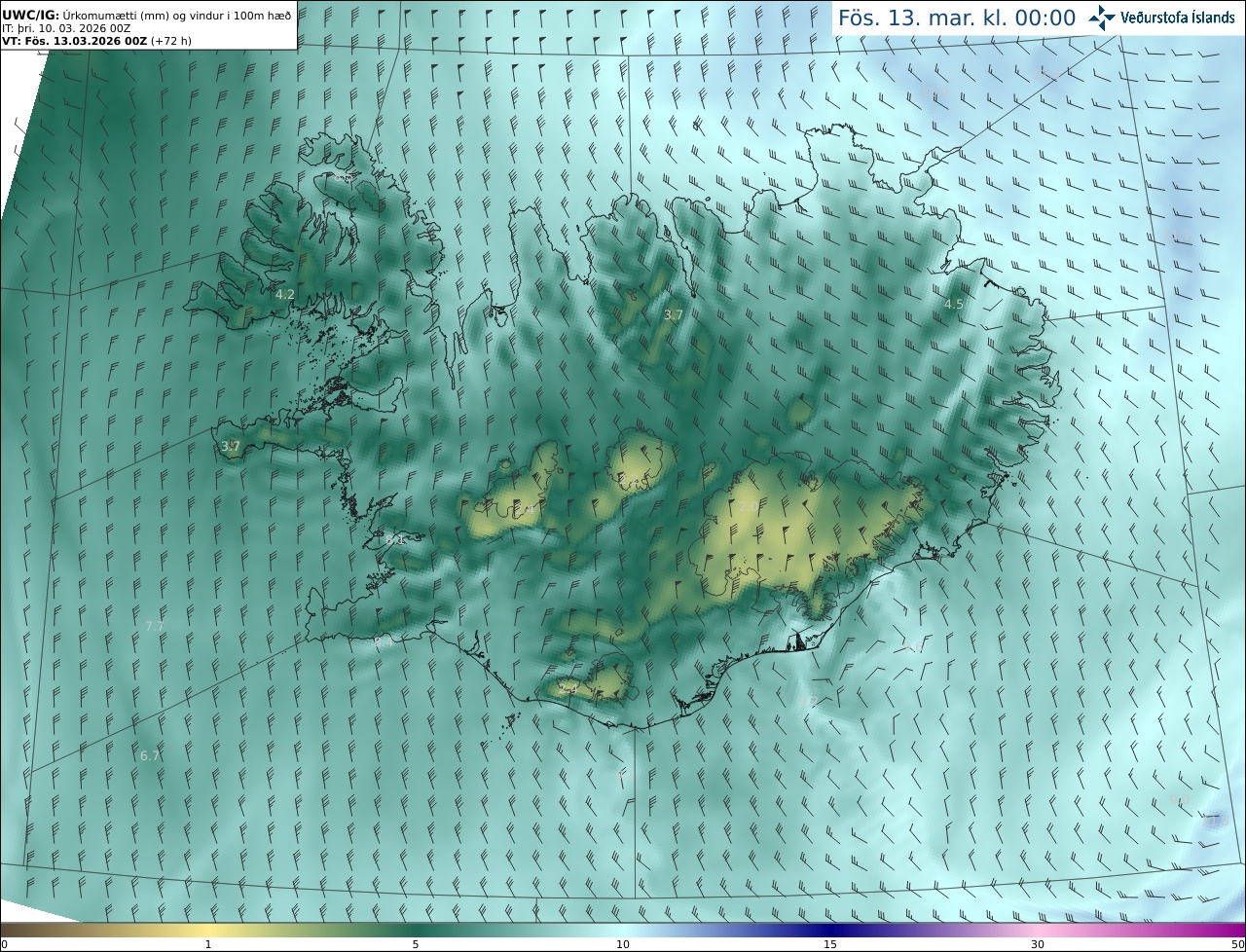The image size is (1246, 952).
Task: Click the 5 label on the colour scale
Action: tap(416, 944)
